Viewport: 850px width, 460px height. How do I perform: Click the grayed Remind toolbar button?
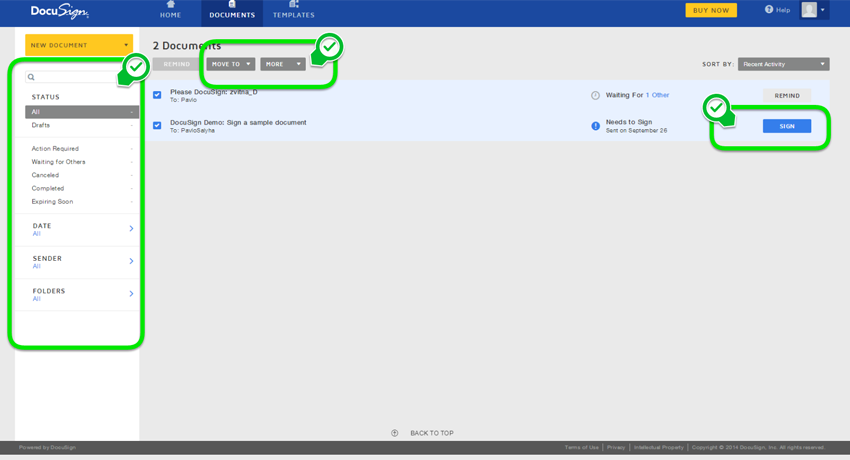click(177, 64)
